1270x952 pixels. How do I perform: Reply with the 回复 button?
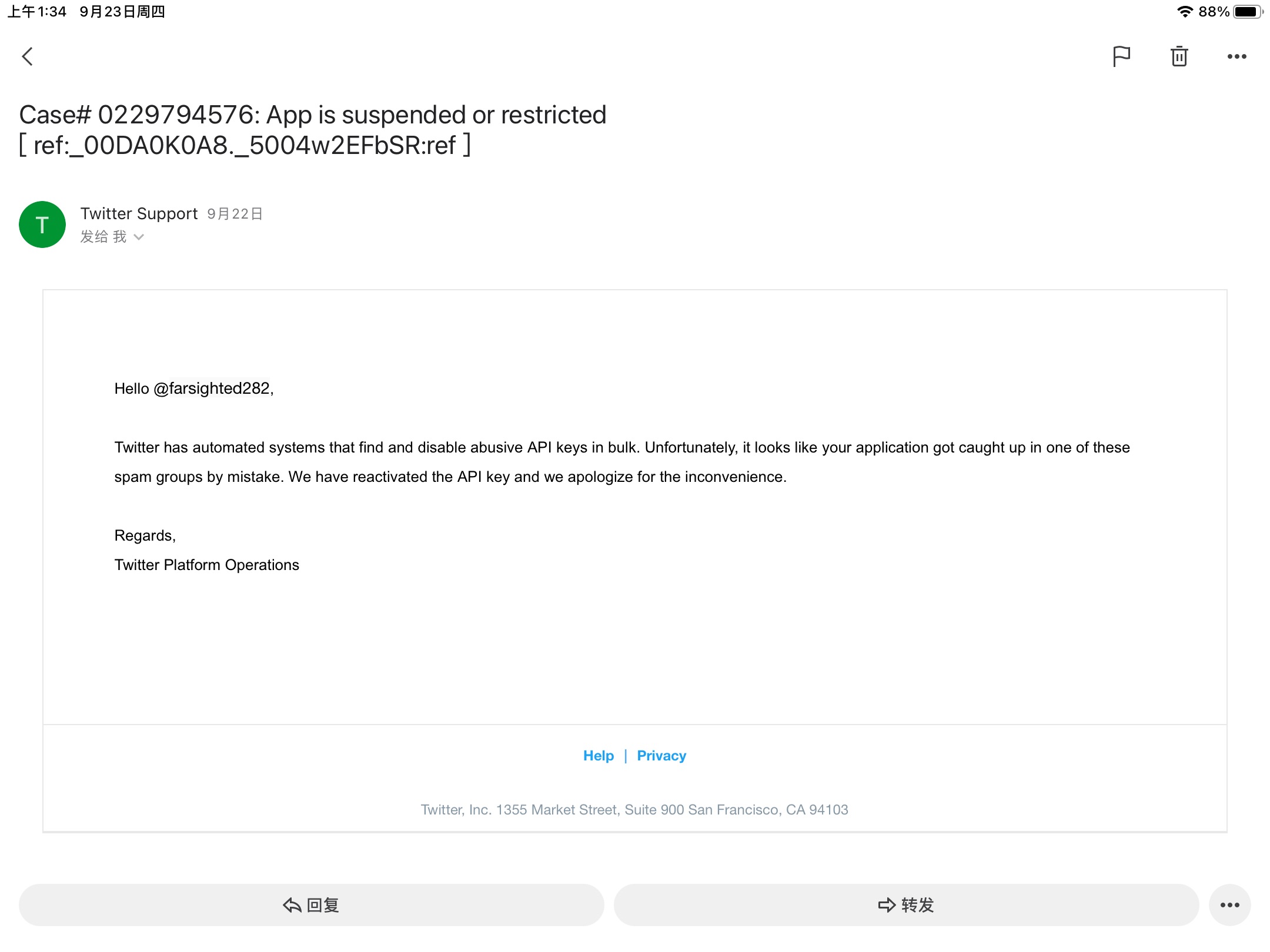312,905
